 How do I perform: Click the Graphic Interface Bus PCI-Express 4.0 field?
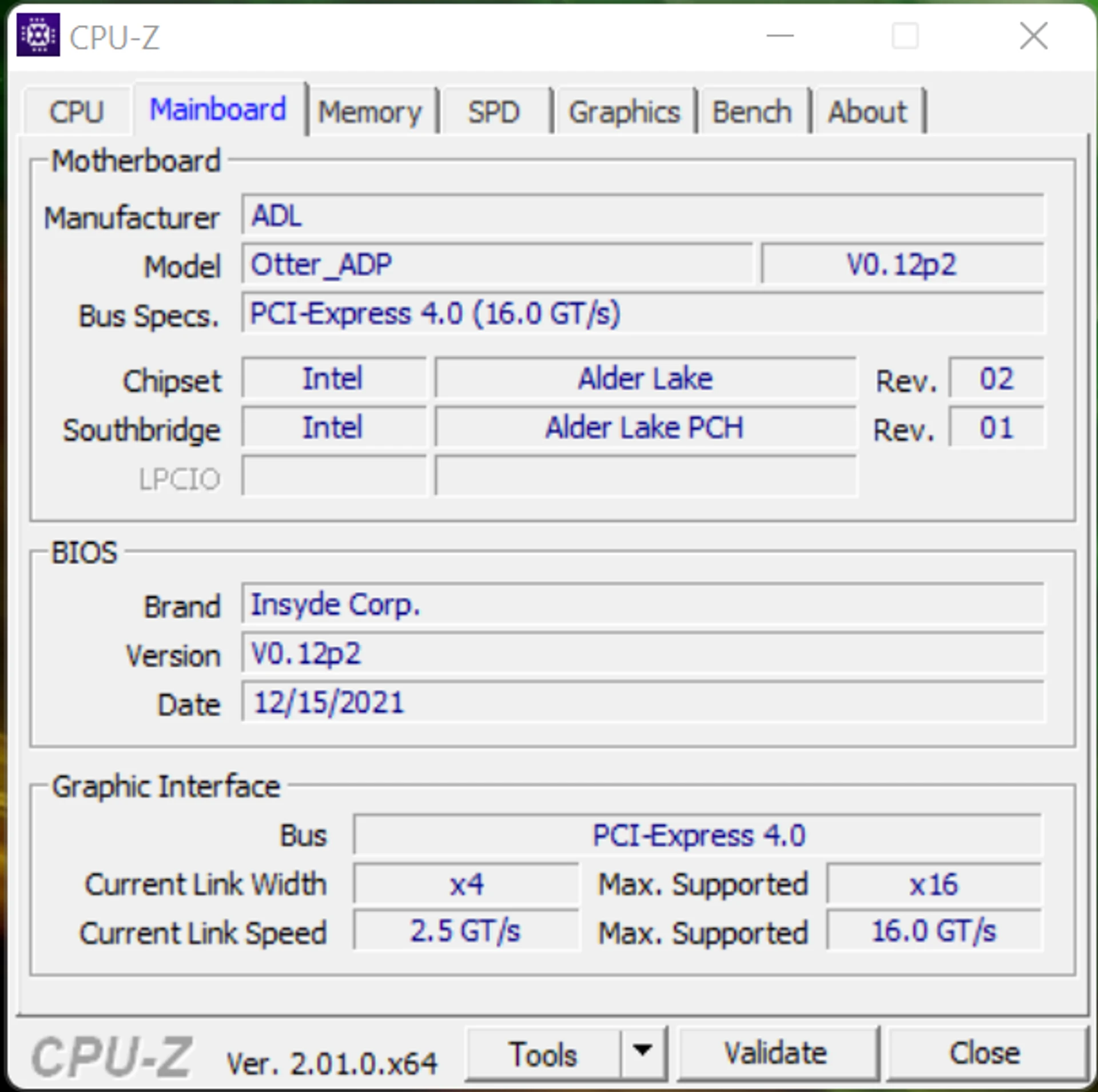coord(698,835)
